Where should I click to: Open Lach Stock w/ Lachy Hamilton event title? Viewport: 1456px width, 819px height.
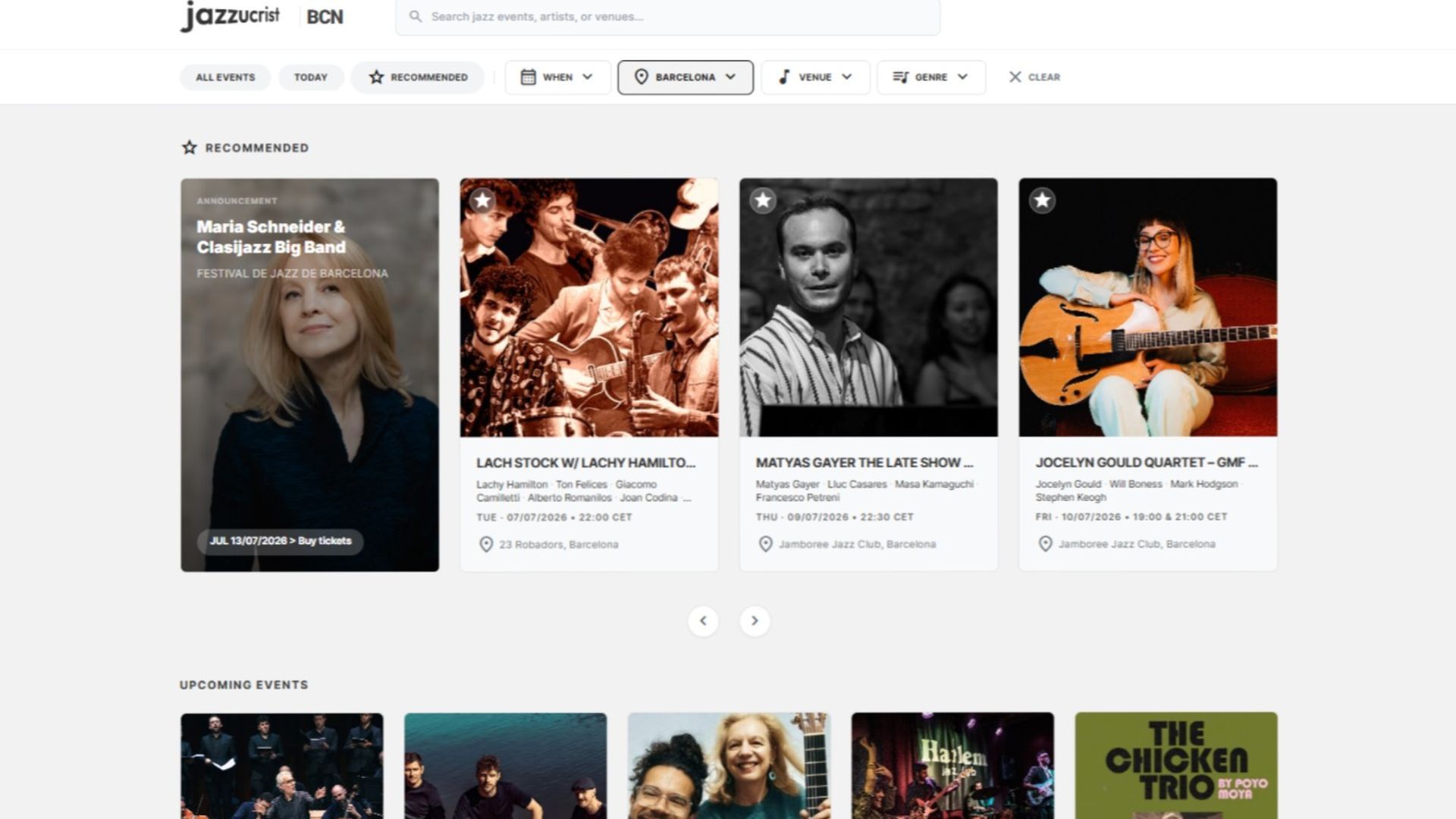coord(585,463)
